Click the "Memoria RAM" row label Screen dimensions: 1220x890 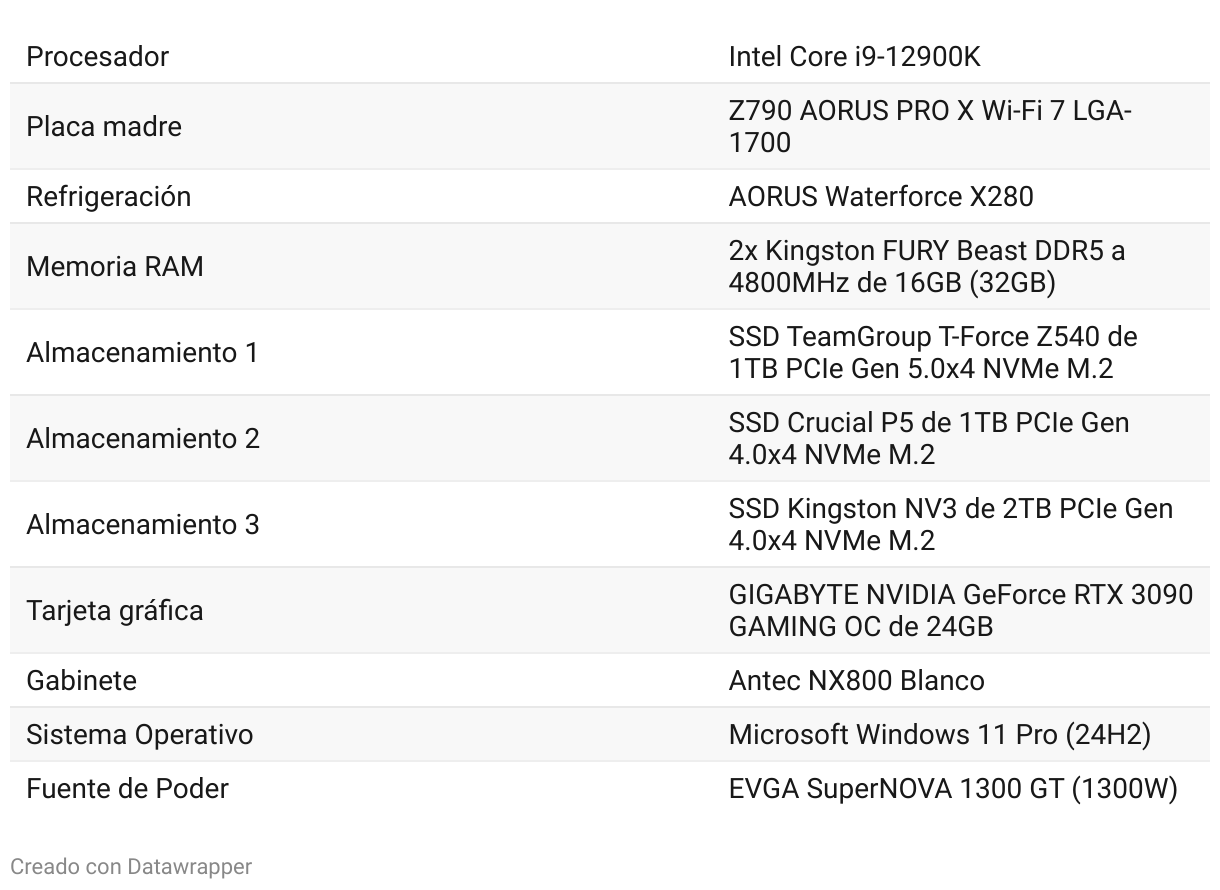click(x=114, y=267)
